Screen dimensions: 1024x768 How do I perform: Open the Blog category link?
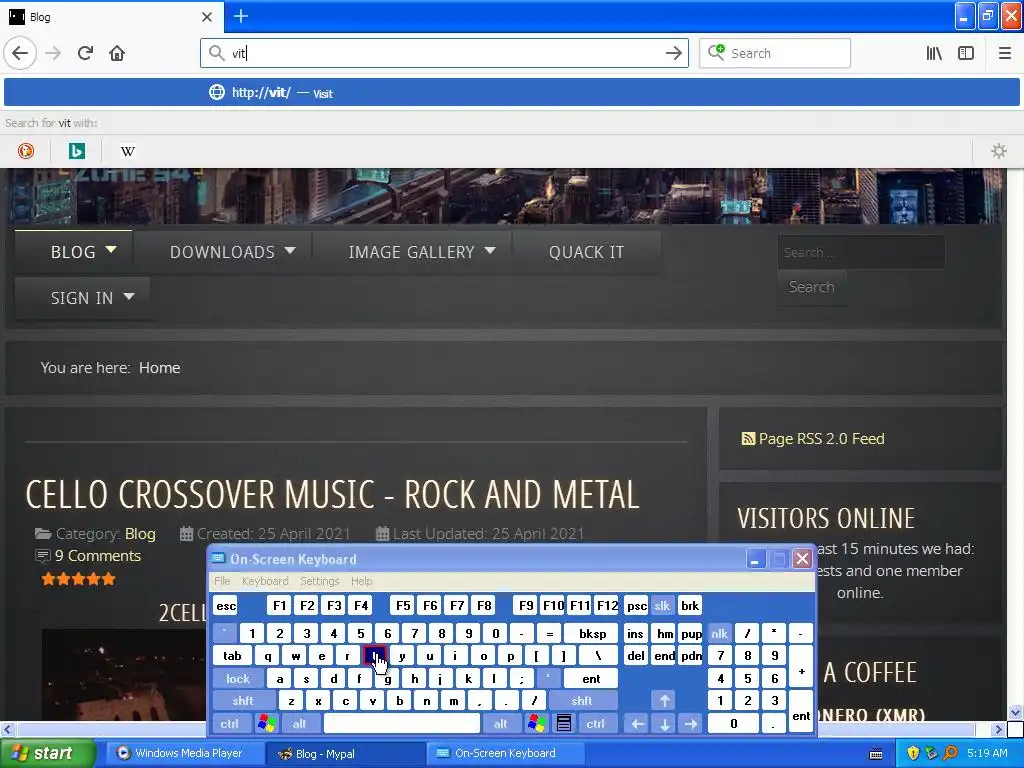coord(140,534)
